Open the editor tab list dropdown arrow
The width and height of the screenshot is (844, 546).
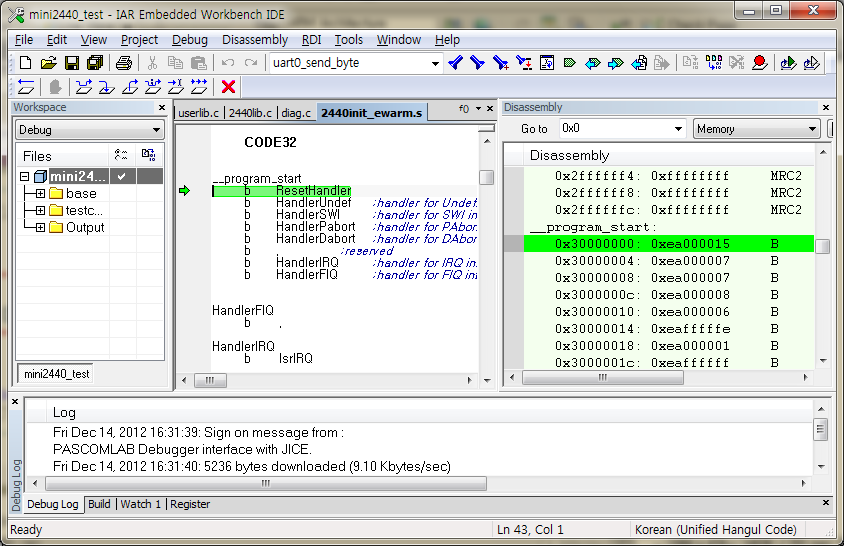click(x=478, y=109)
